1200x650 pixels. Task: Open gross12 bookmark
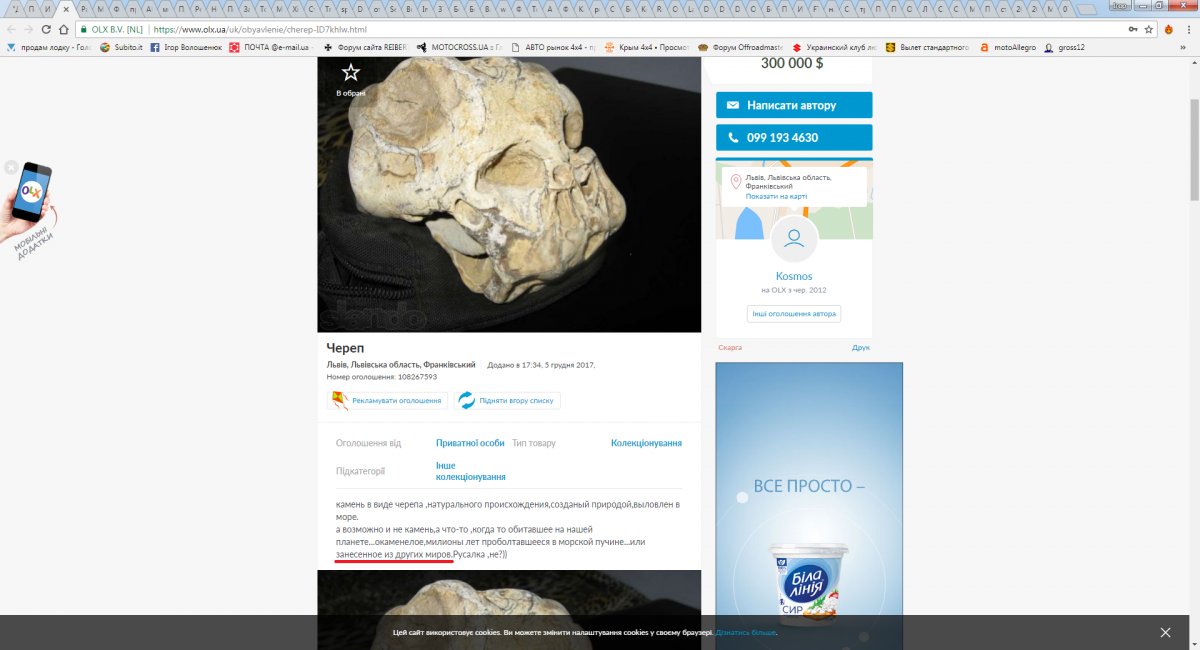coord(1064,47)
